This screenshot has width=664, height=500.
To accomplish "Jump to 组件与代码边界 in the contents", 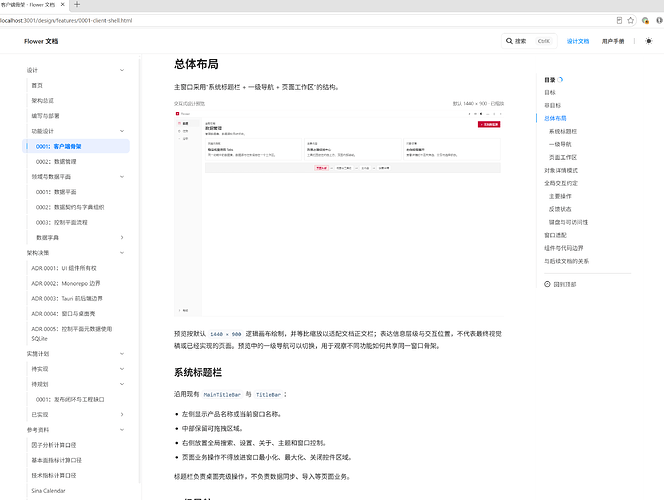I will tap(564, 248).
